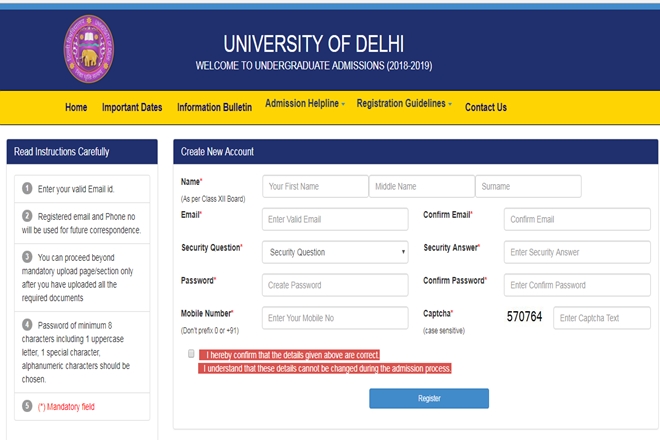Viewport: 660px width, 440px height.
Task: Select the Enter Confirm Password field
Action: 577,285
